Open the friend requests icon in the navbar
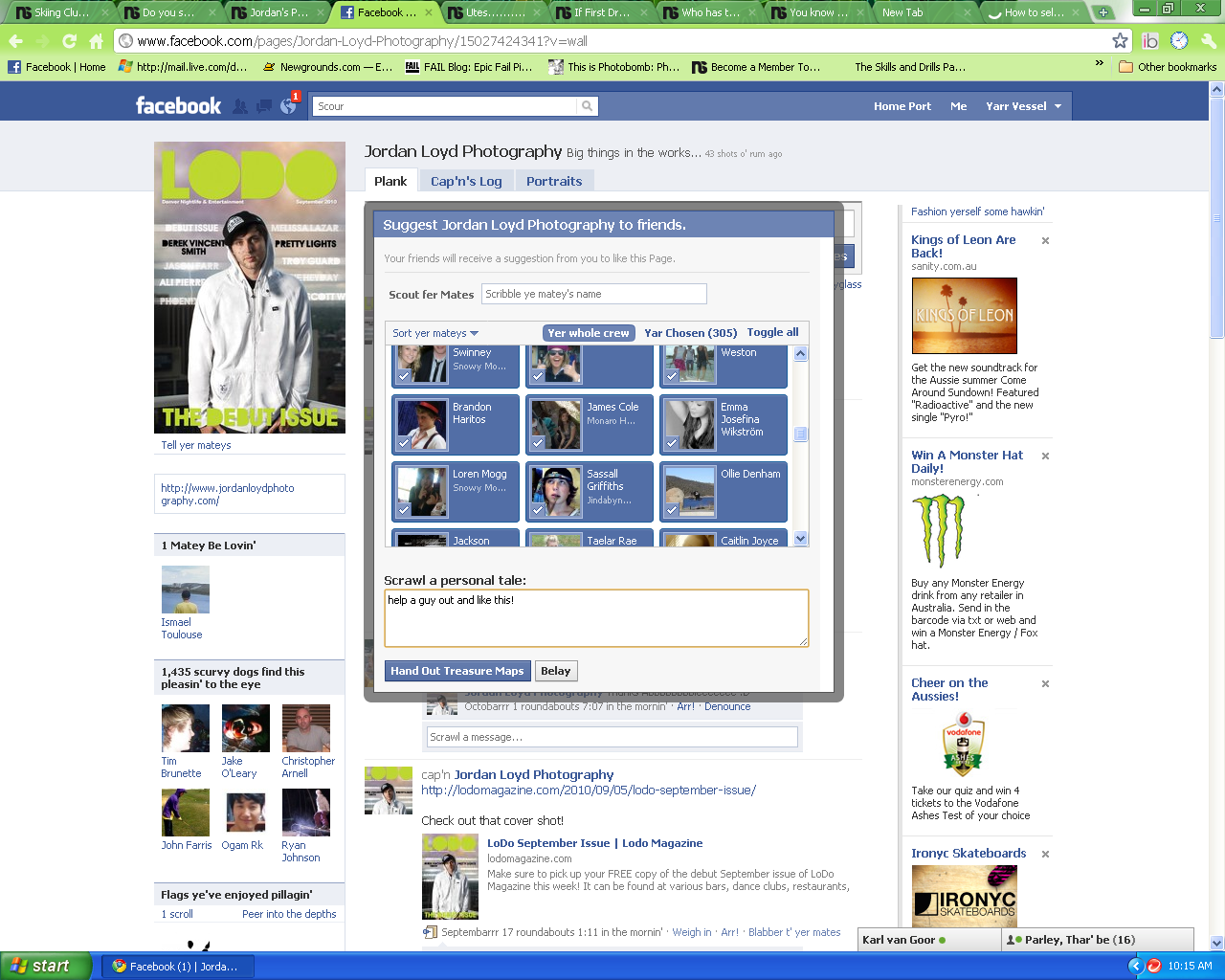Image resolution: width=1225 pixels, height=980 pixels. click(x=239, y=106)
